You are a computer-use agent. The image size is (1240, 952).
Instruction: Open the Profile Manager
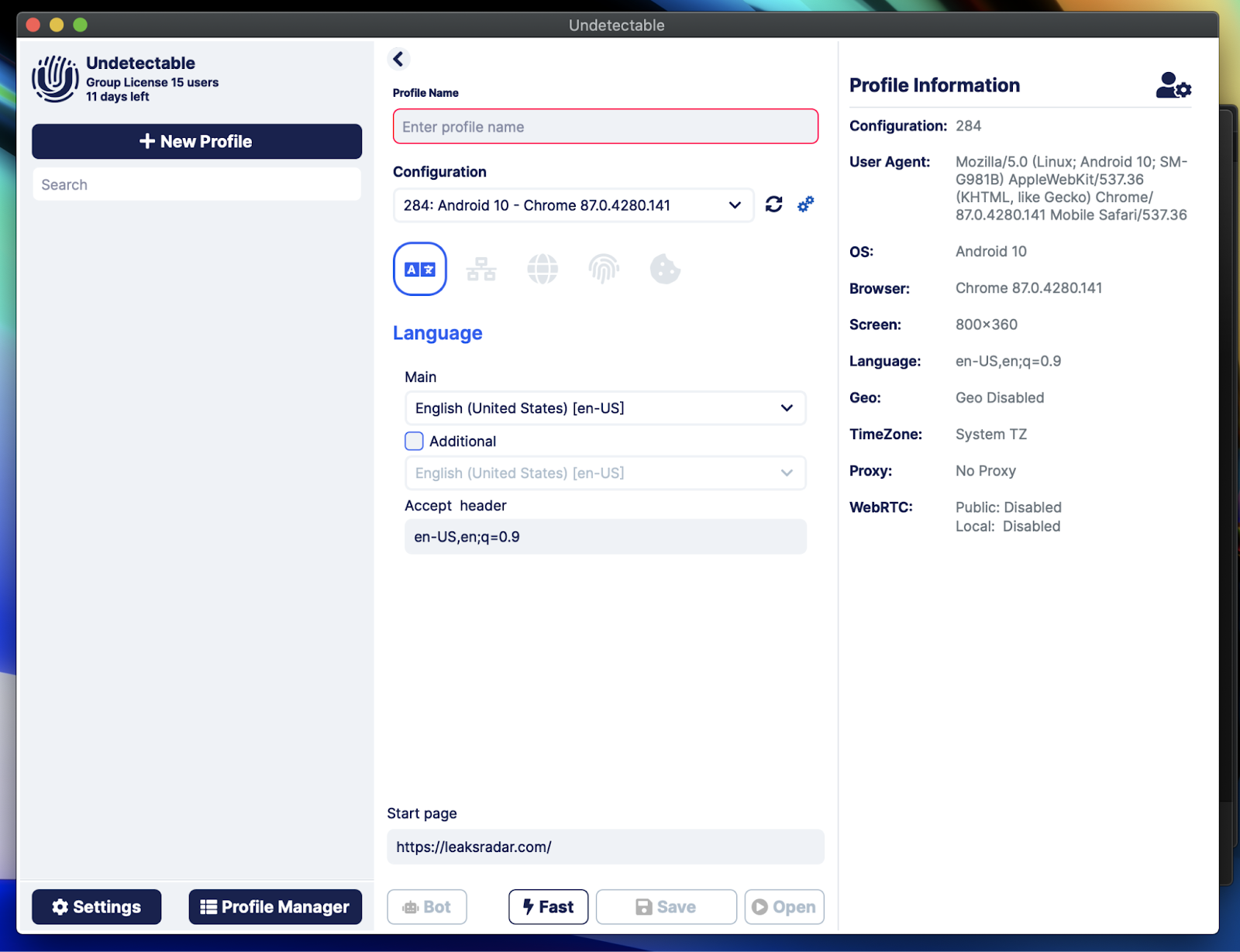click(x=275, y=907)
